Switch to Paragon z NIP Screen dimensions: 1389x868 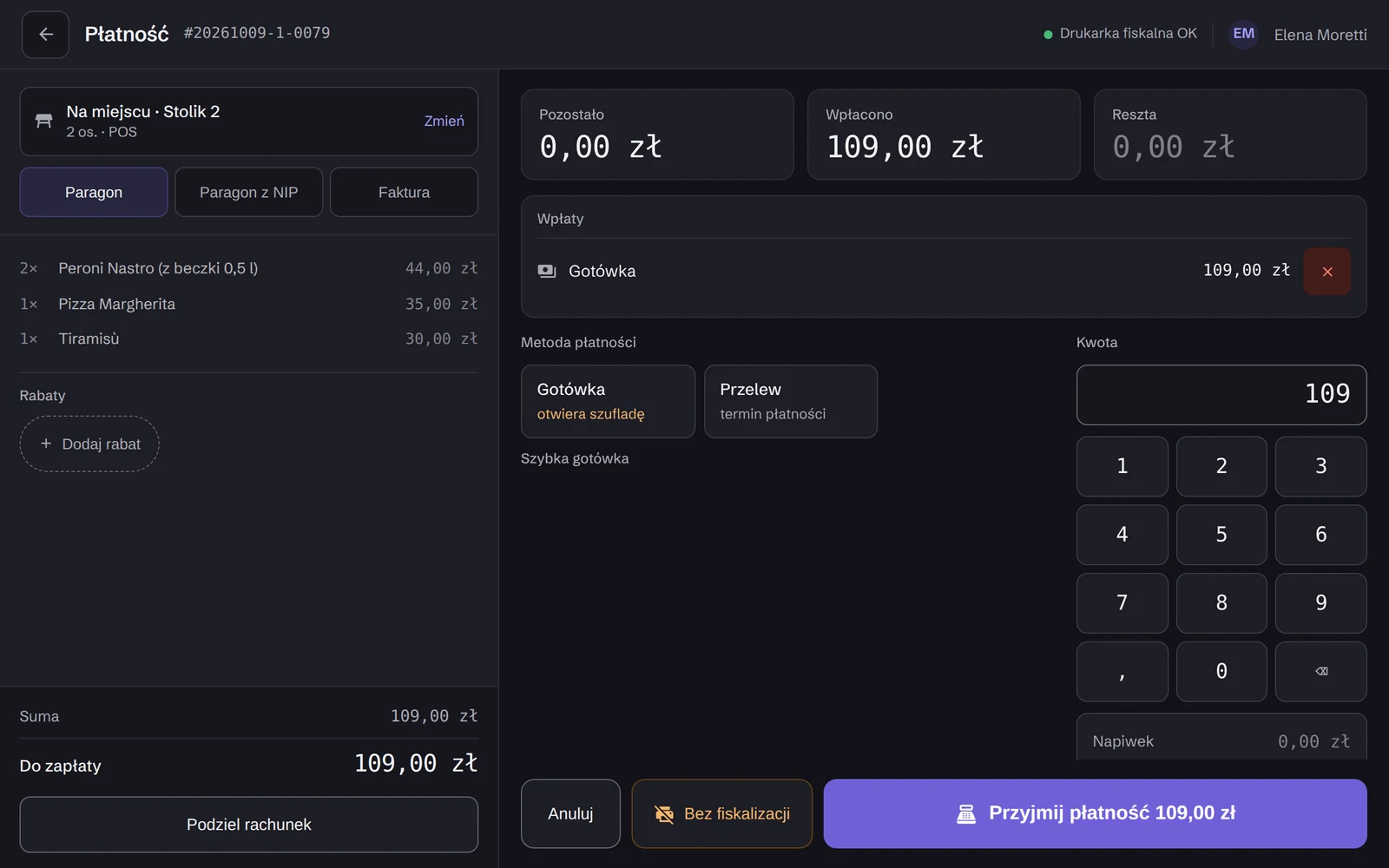pyautogui.click(x=248, y=192)
